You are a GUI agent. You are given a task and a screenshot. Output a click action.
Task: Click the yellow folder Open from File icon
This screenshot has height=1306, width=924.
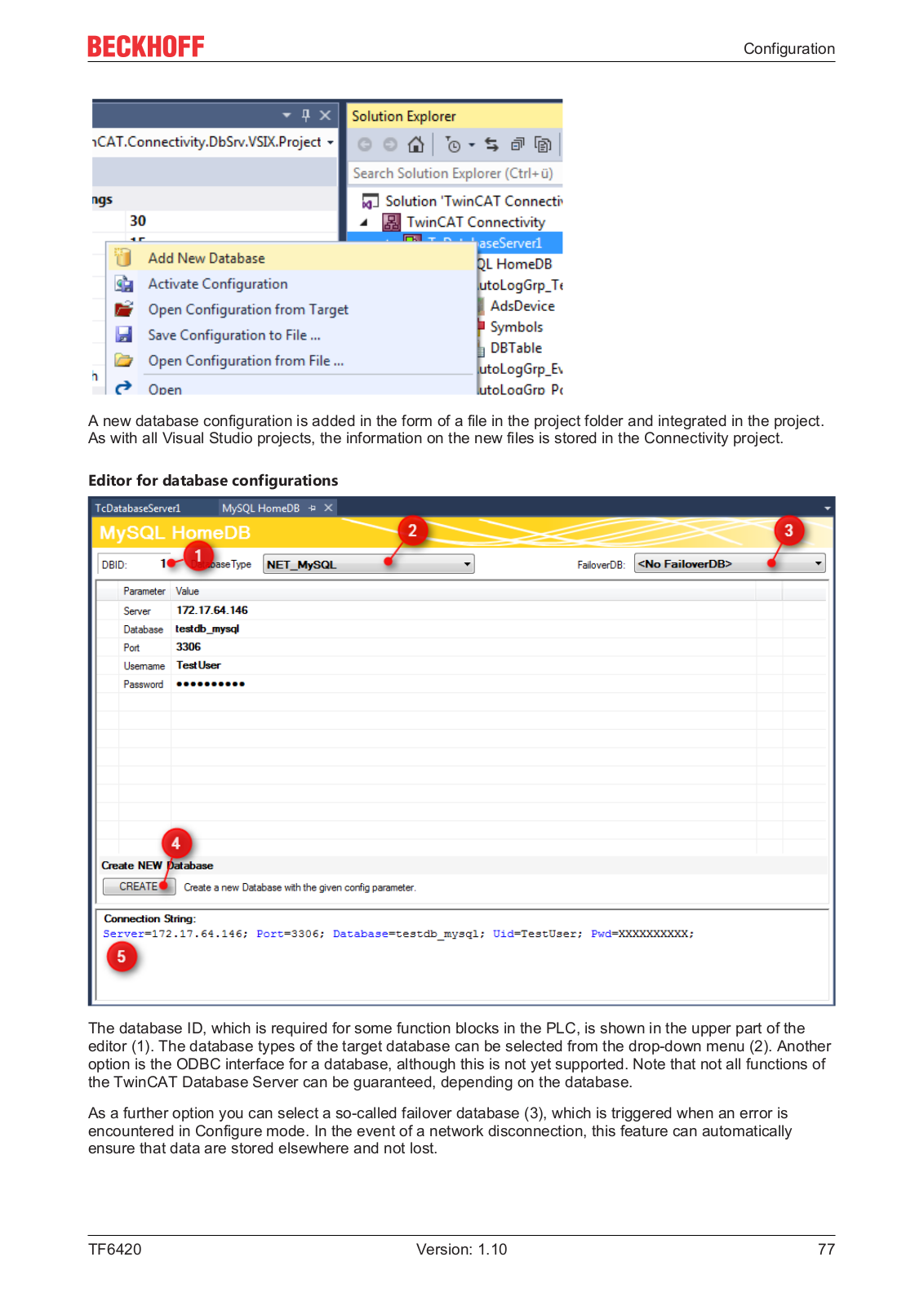[x=123, y=360]
